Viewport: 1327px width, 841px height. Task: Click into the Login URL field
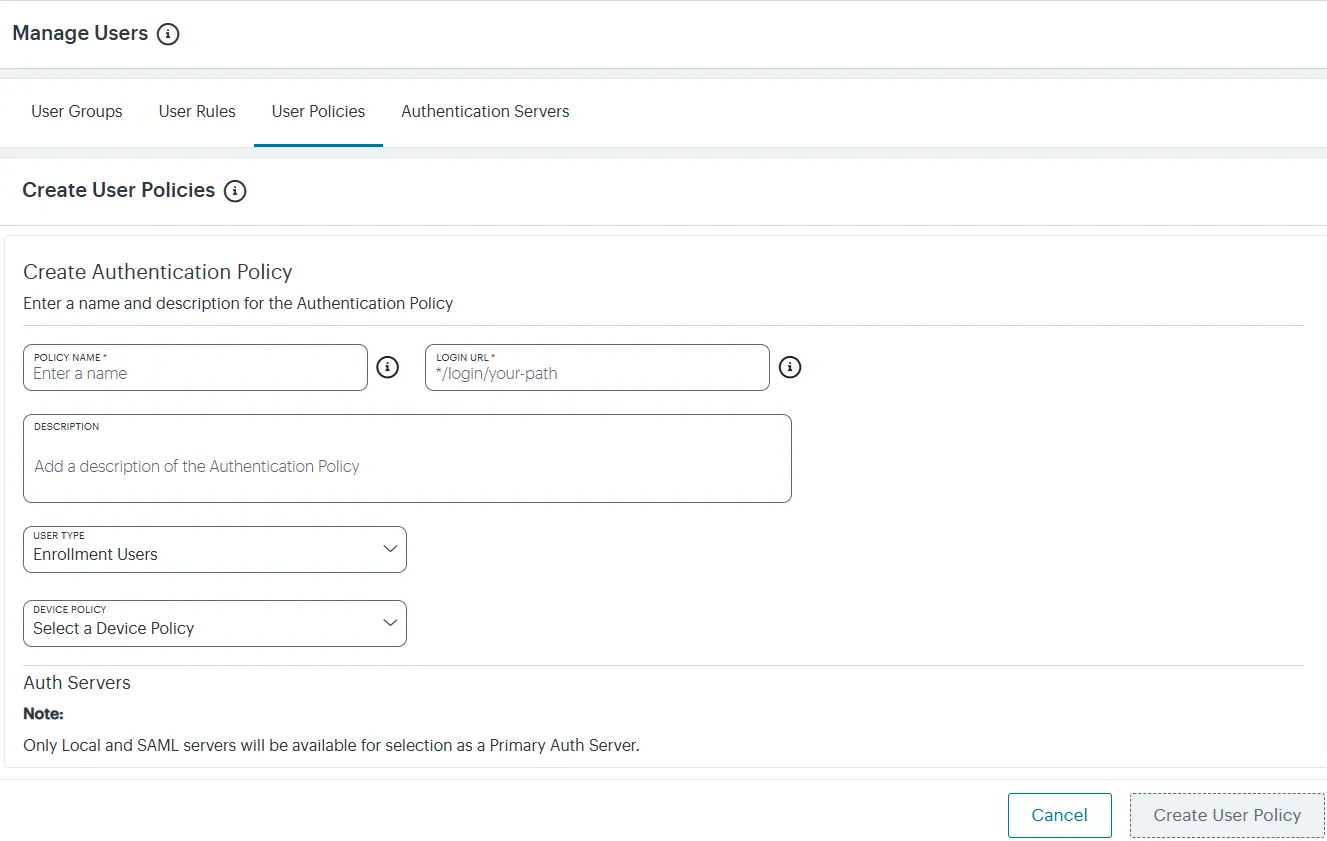click(597, 367)
